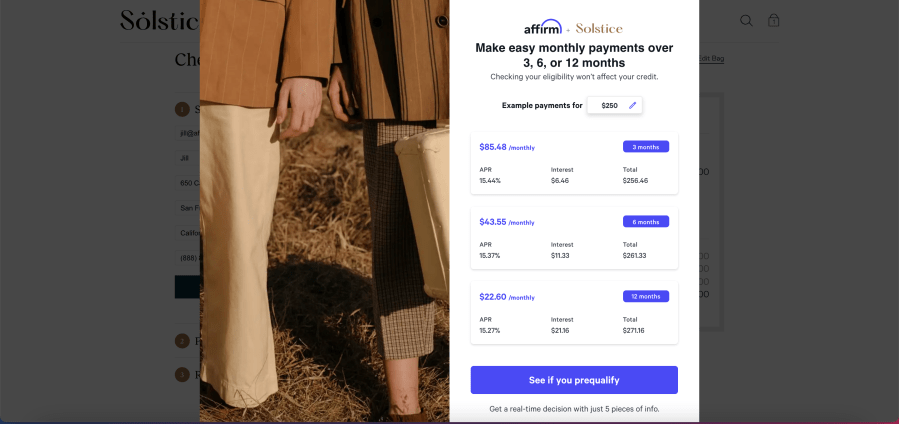The height and width of the screenshot is (424, 899).
Task: Open search with the magnifier icon
Action: click(746, 20)
